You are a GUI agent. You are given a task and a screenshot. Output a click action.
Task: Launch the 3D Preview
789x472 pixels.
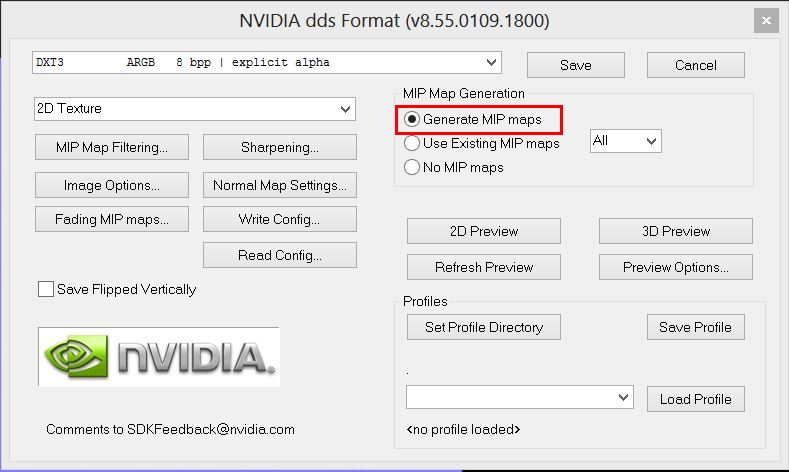tap(675, 231)
